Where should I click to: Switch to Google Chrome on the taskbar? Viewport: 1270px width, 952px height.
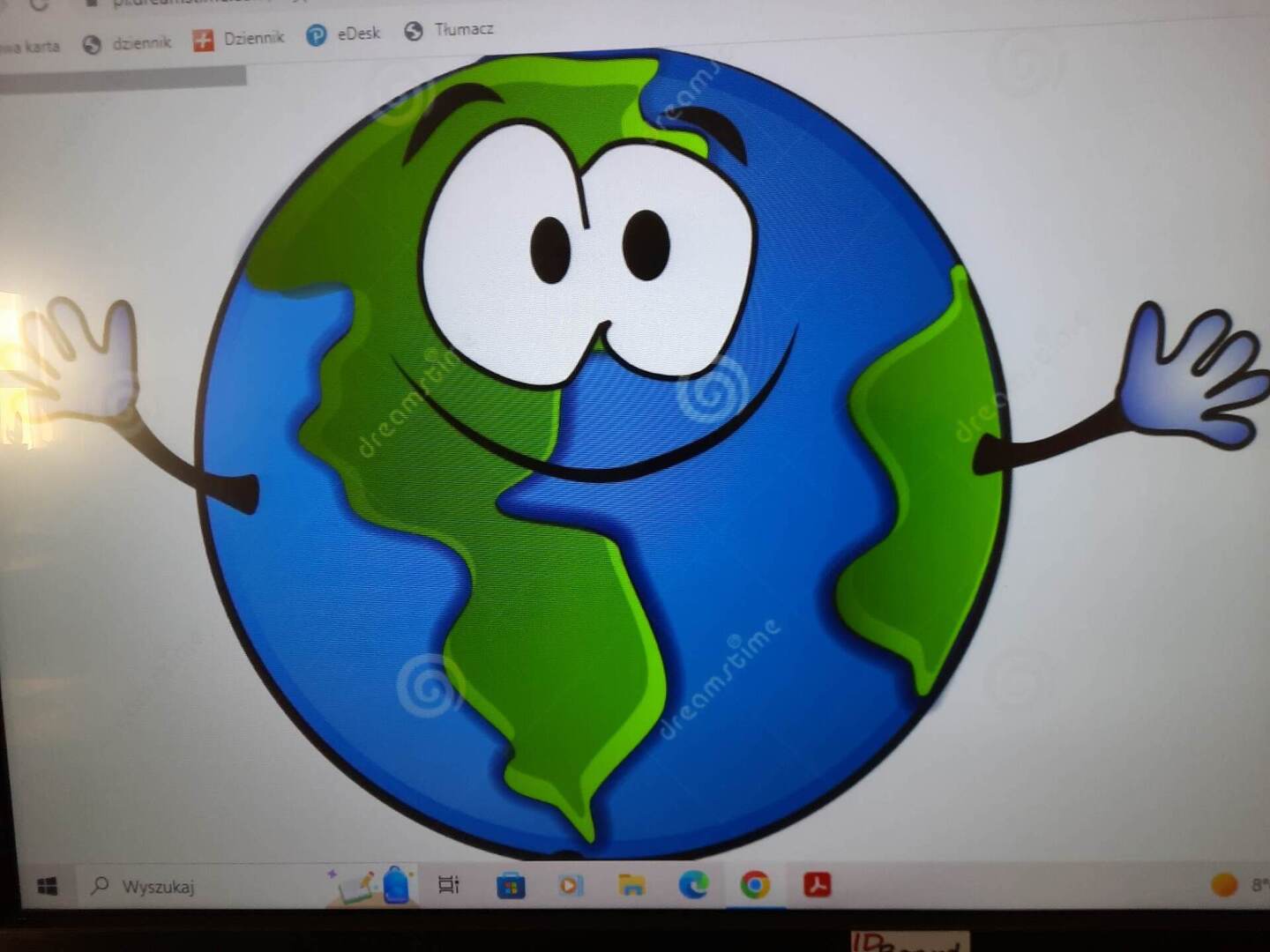755,884
